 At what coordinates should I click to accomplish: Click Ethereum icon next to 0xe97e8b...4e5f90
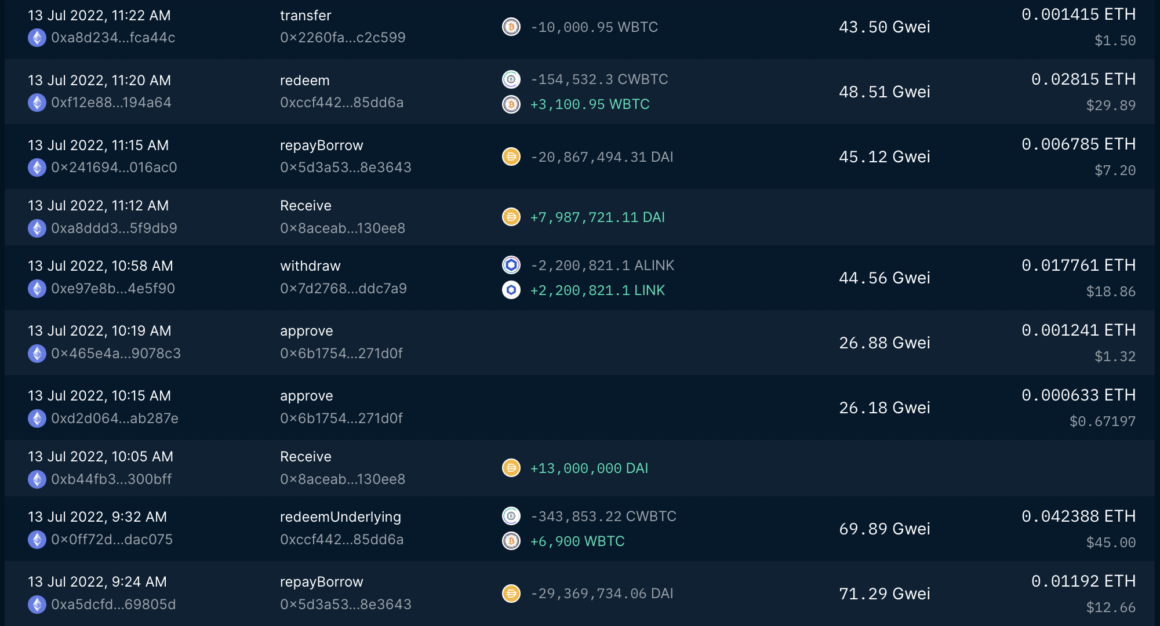[x=37, y=289]
